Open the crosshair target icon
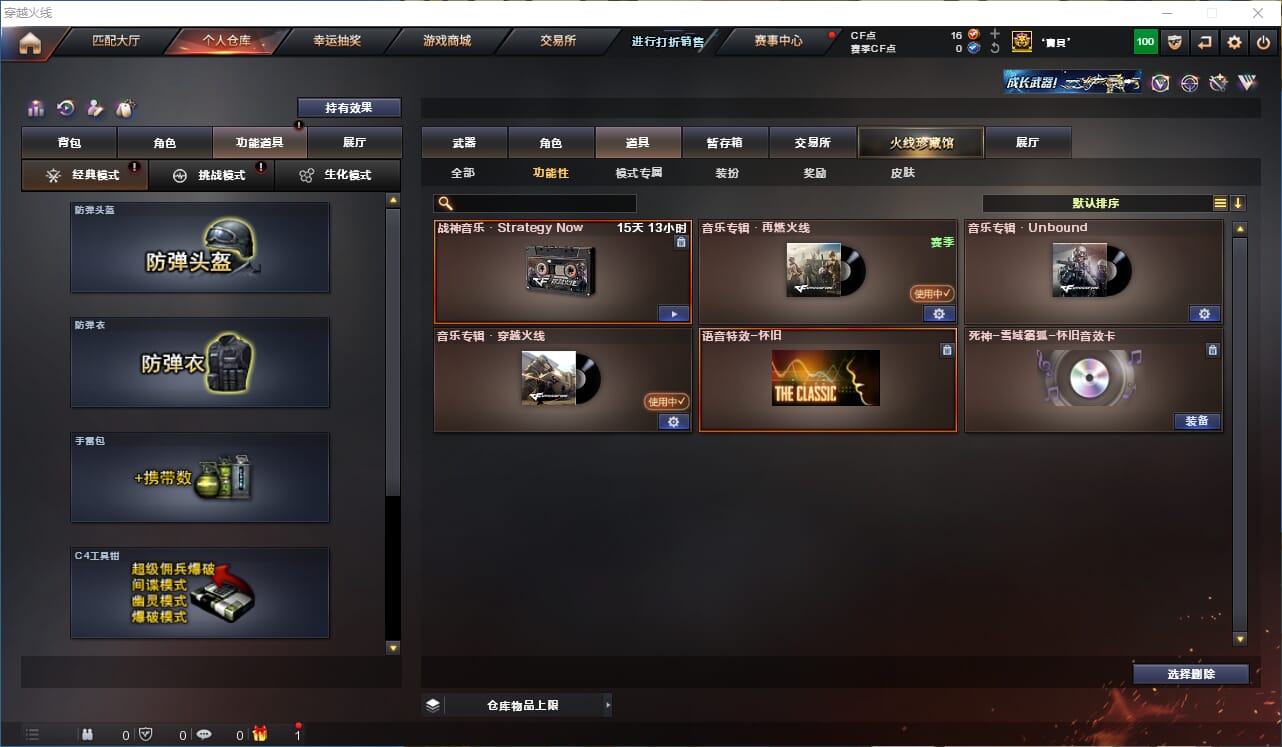Image resolution: width=1282 pixels, height=747 pixels. (1189, 83)
